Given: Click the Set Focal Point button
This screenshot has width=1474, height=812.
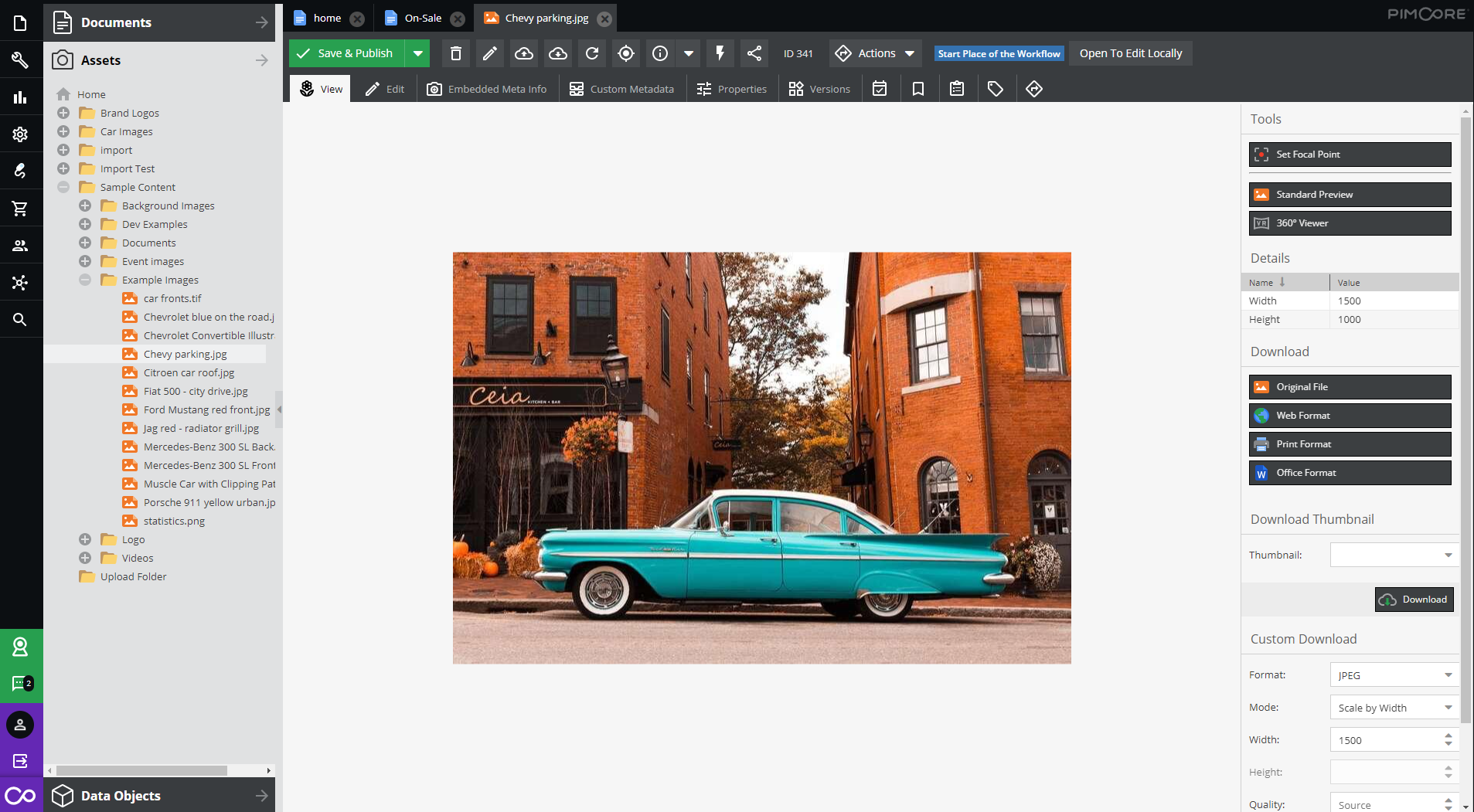Looking at the screenshot, I should (1350, 155).
